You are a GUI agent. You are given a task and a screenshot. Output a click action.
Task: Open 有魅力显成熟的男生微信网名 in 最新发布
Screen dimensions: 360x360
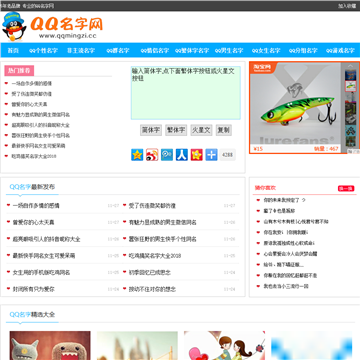click(x=163, y=222)
